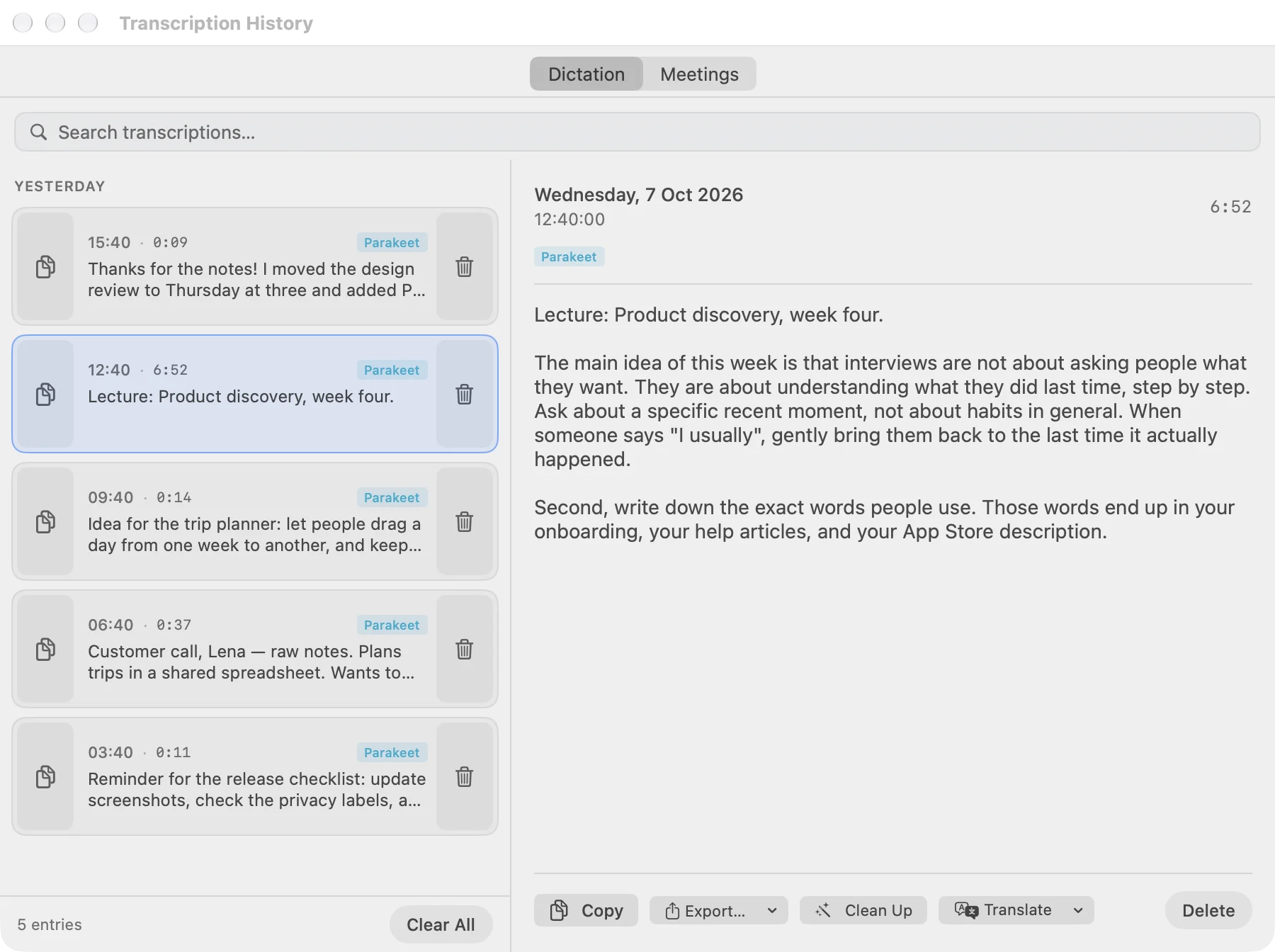Copy the 06:40 Customer call notes
Viewport: 1275px width, 952px height.
coord(45,649)
